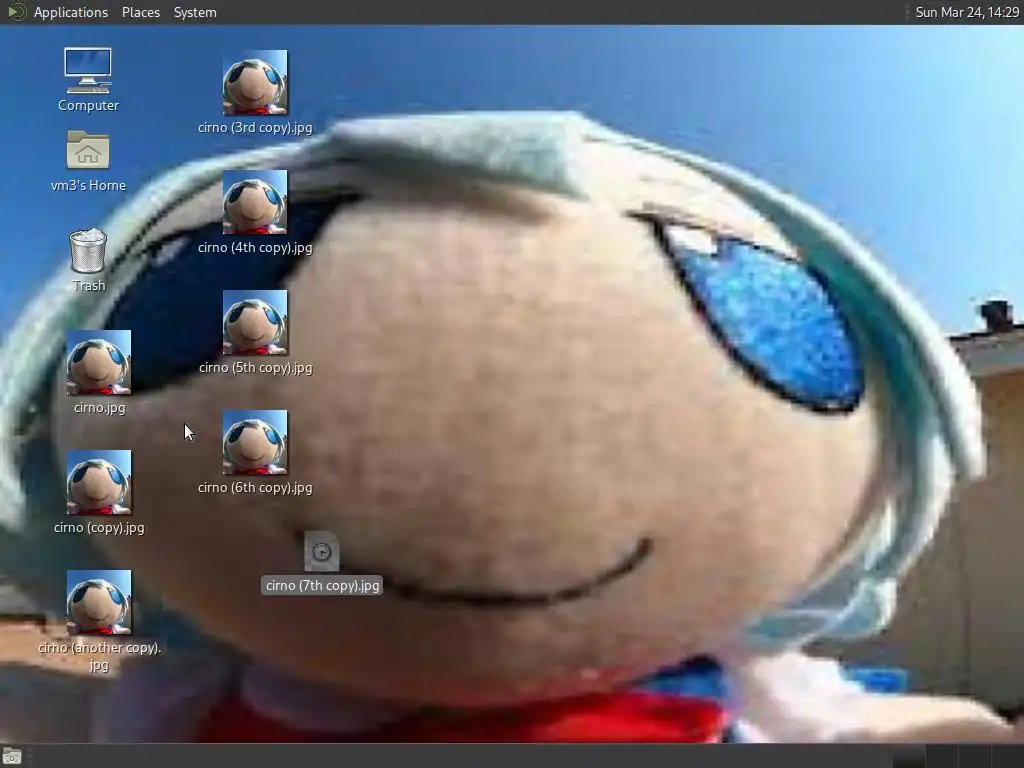Open the Applications menu

coord(71,12)
